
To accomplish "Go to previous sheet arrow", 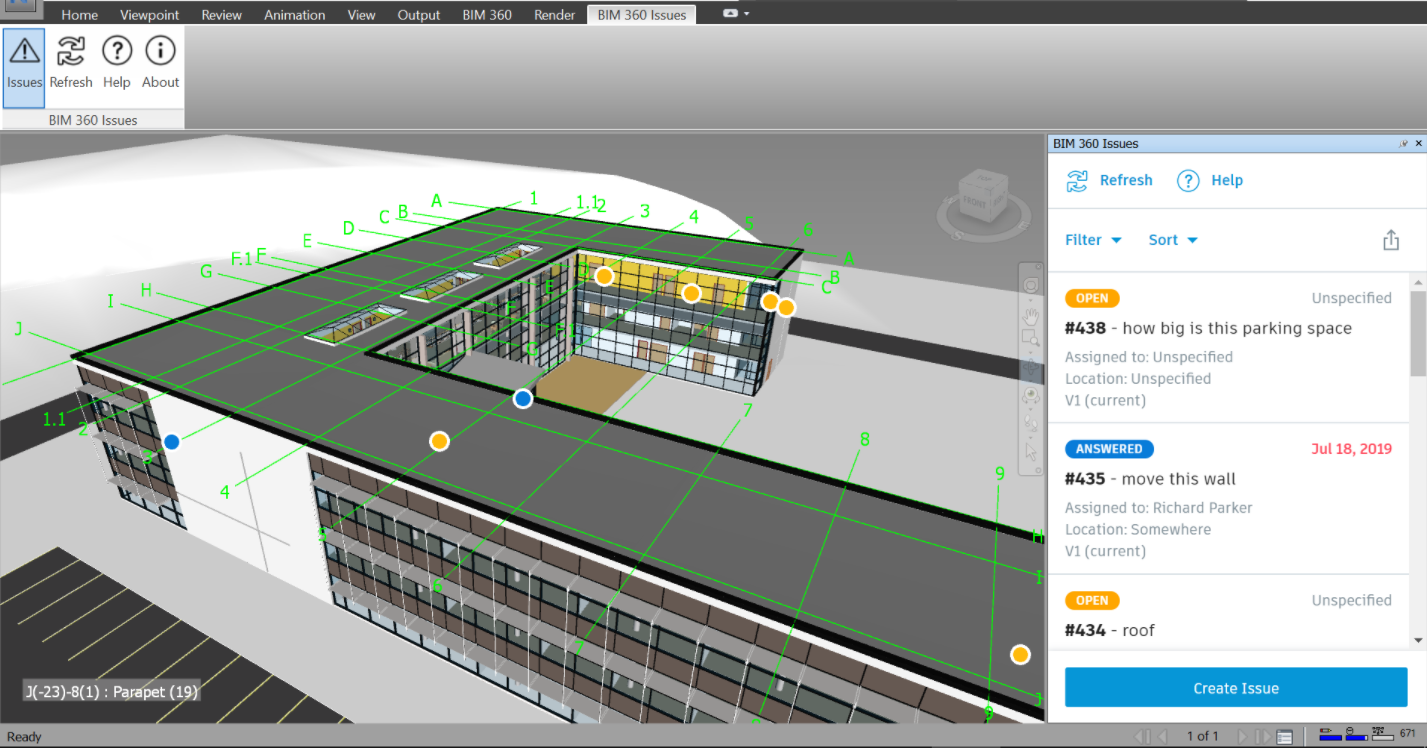I will (x=1162, y=737).
